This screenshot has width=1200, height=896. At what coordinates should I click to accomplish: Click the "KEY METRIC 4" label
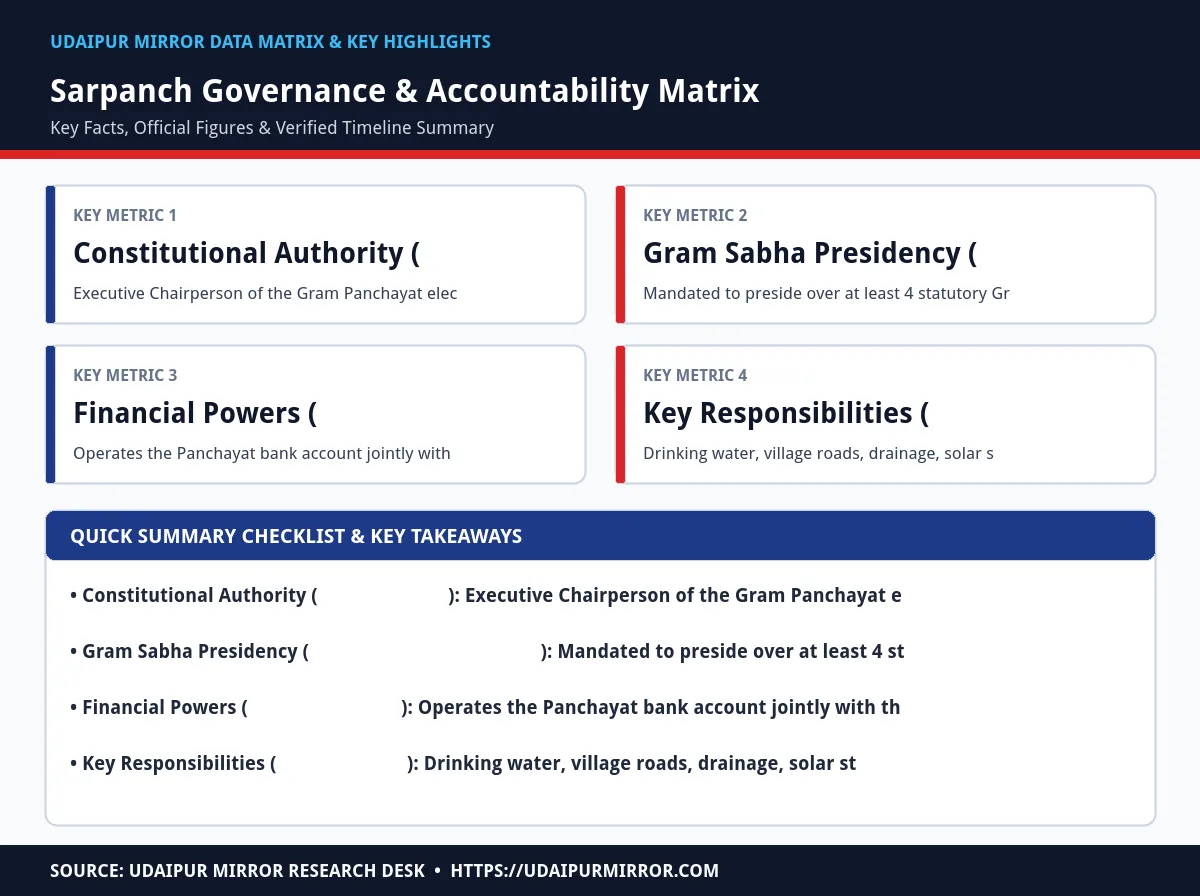click(695, 375)
